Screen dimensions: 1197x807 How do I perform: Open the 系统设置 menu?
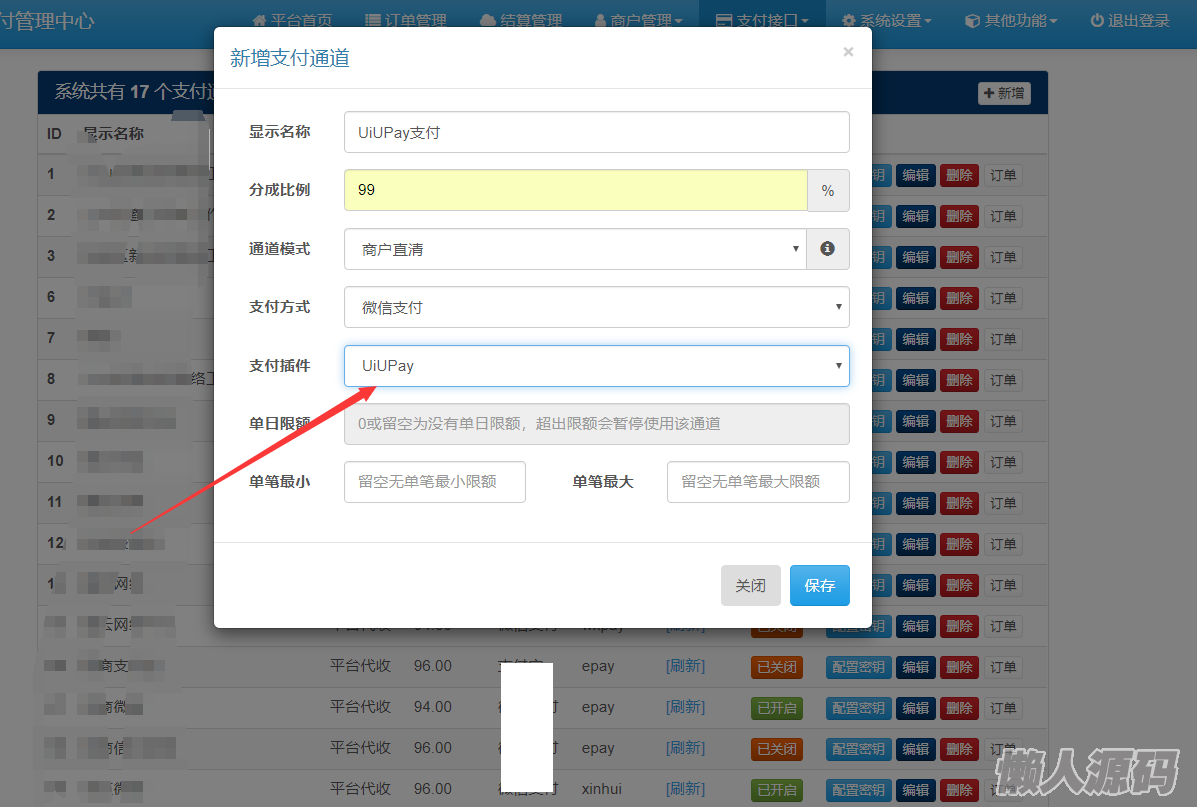[886, 20]
